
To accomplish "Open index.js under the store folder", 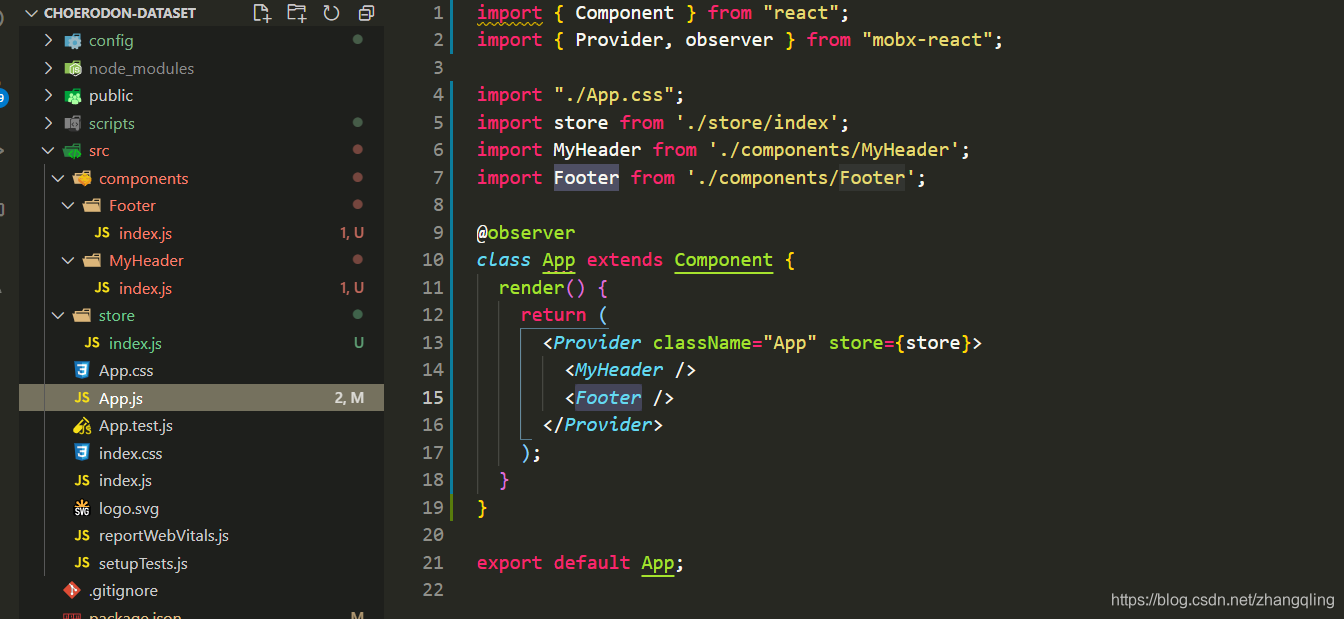I will tap(135, 343).
